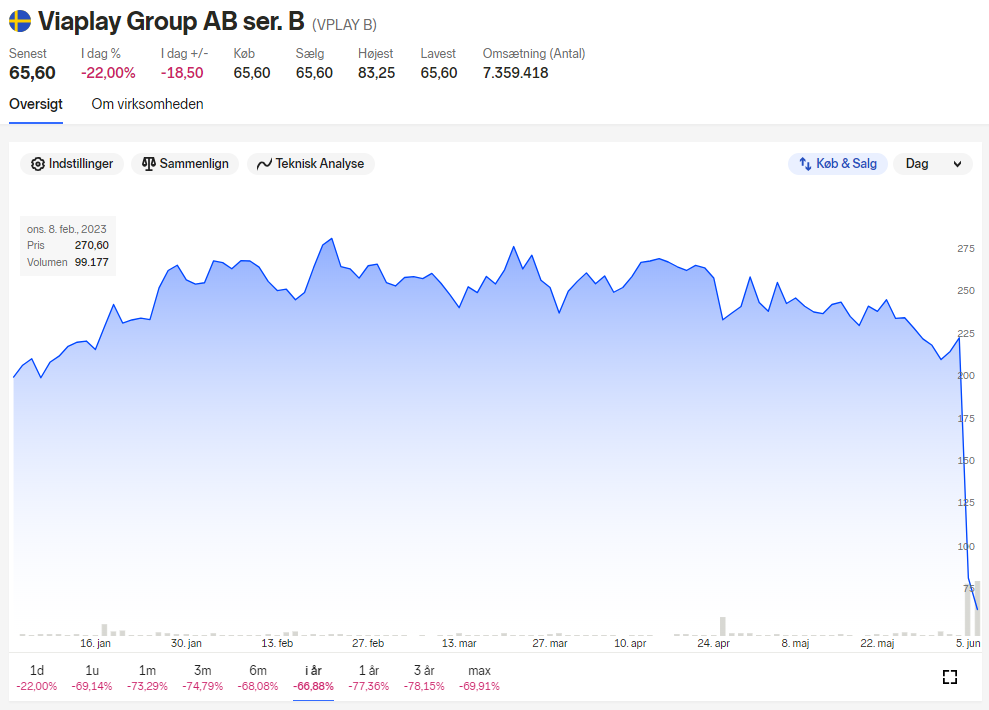
Task: Click the I dag +/- value -18,50
Action: [182, 73]
